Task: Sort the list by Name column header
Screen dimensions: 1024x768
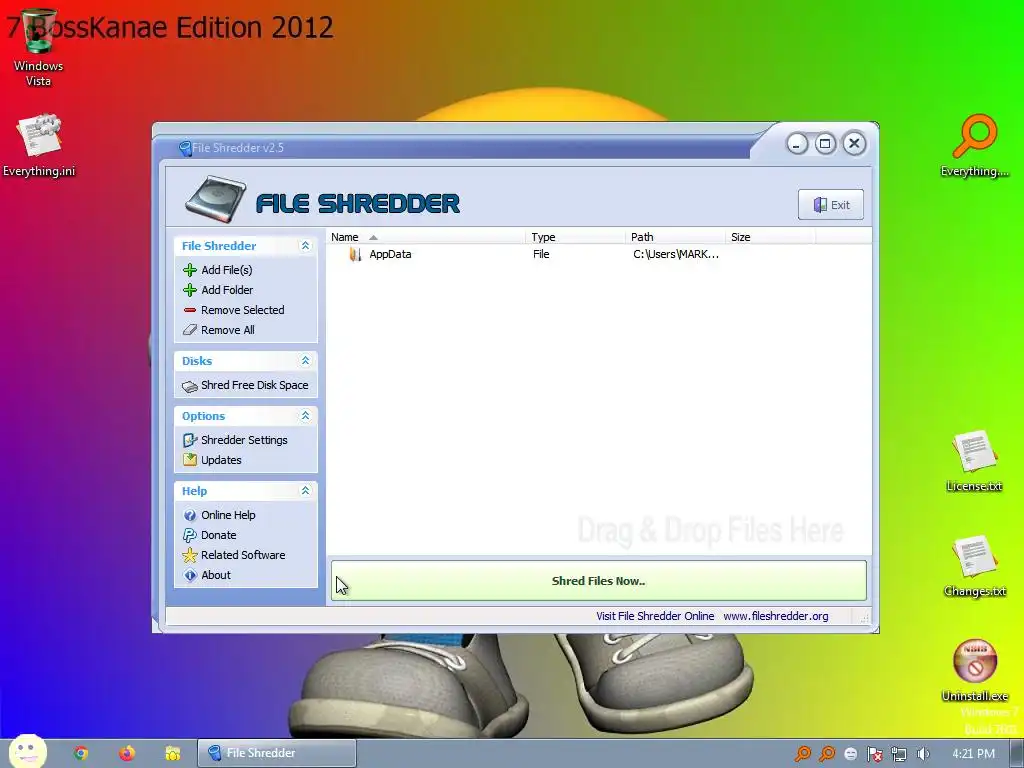Action: tap(425, 236)
